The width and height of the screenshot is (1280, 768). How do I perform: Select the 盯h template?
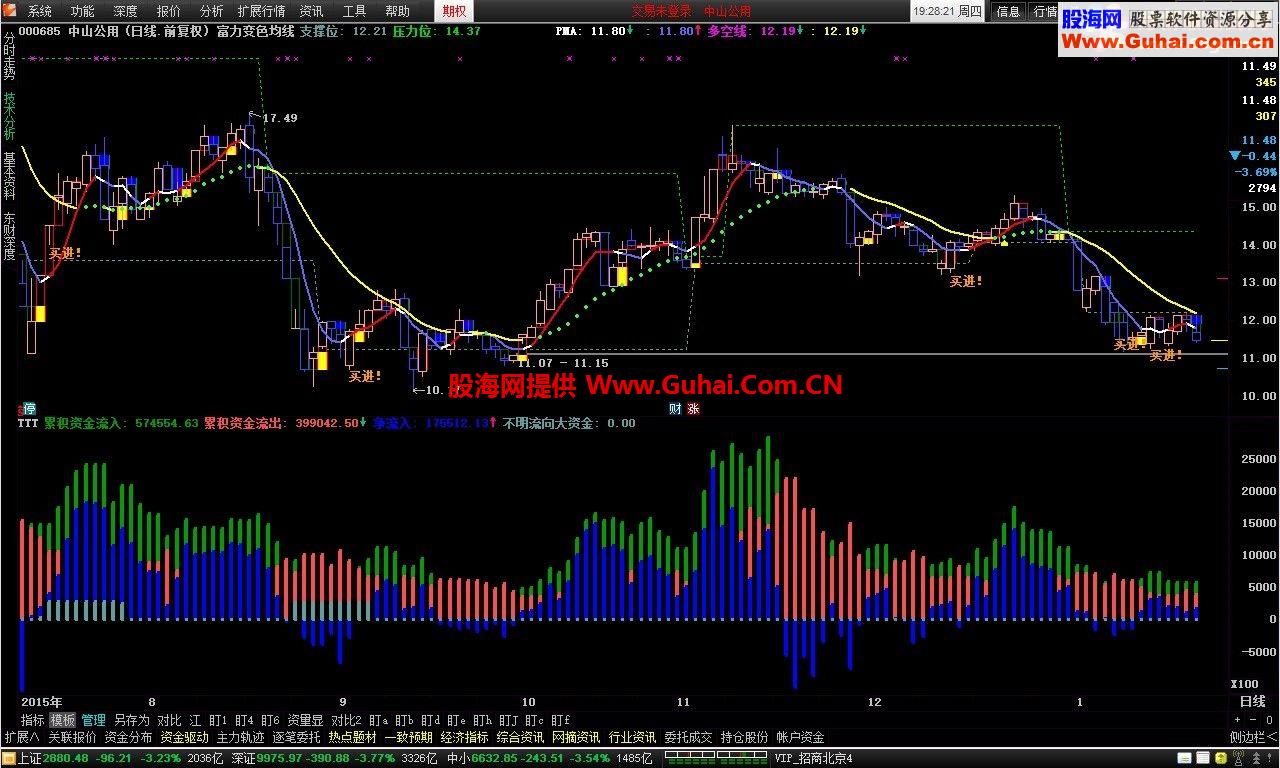point(483,720)
